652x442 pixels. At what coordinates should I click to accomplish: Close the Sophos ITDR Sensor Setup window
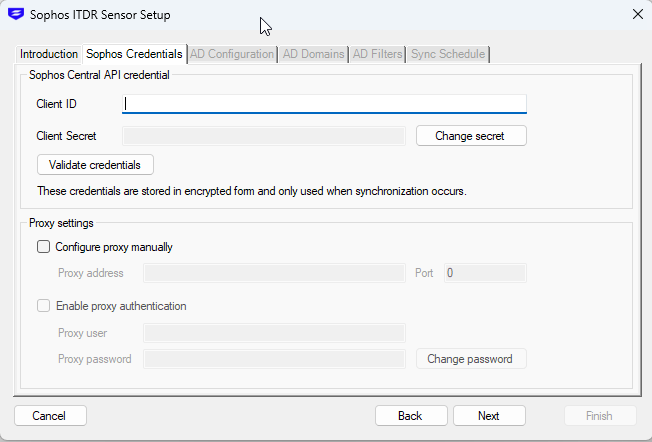pyautogui.click(x=637, y=15)
